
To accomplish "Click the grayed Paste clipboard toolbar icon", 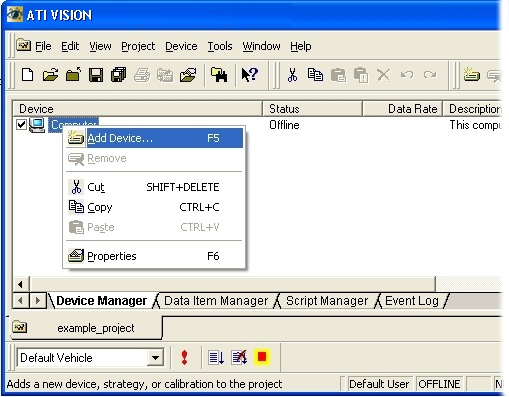I will tap(338, 75).
